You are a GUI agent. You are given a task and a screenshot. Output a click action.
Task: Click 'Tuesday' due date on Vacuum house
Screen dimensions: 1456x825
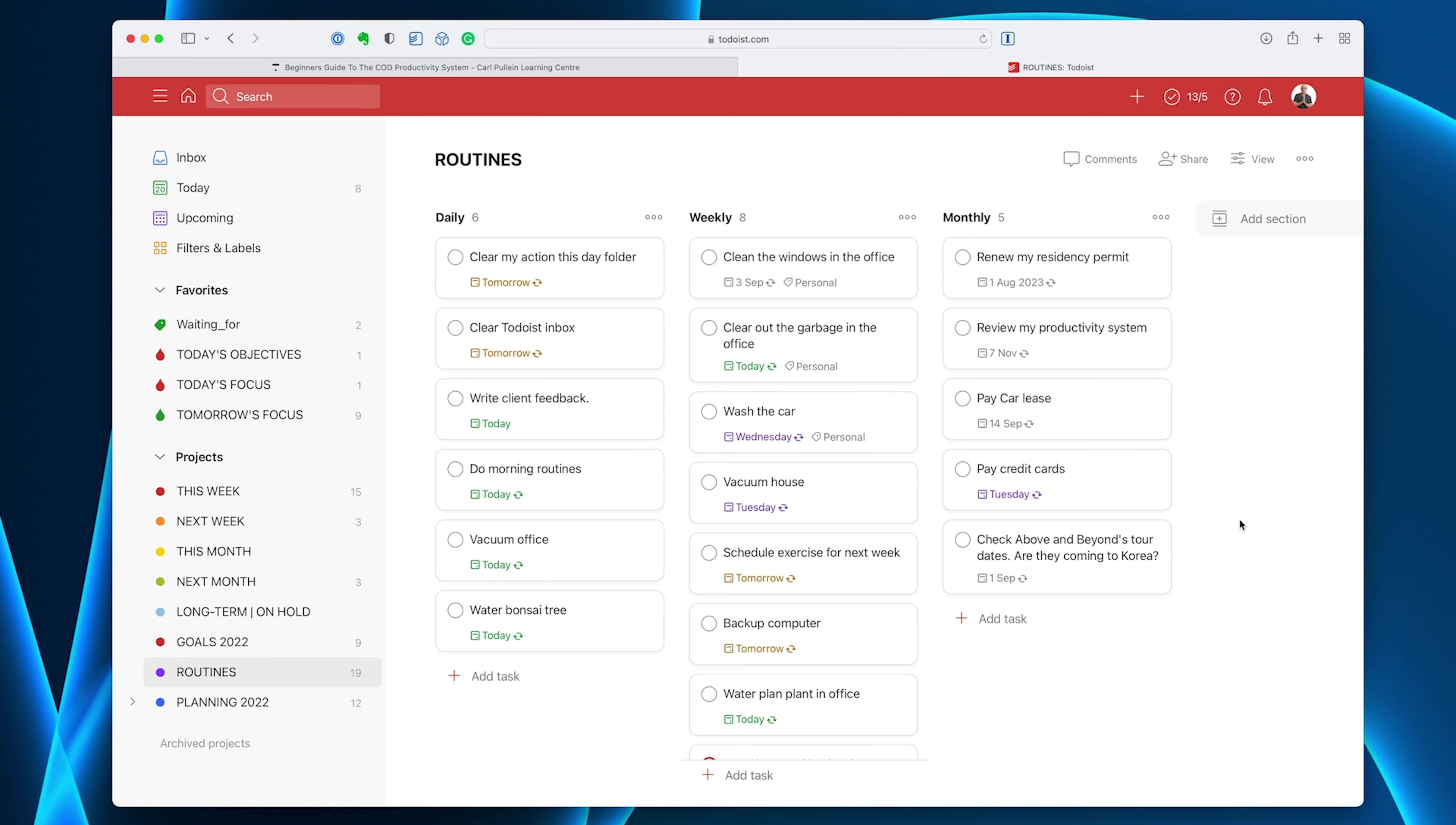pyautogui.click(x=755, y=508)
